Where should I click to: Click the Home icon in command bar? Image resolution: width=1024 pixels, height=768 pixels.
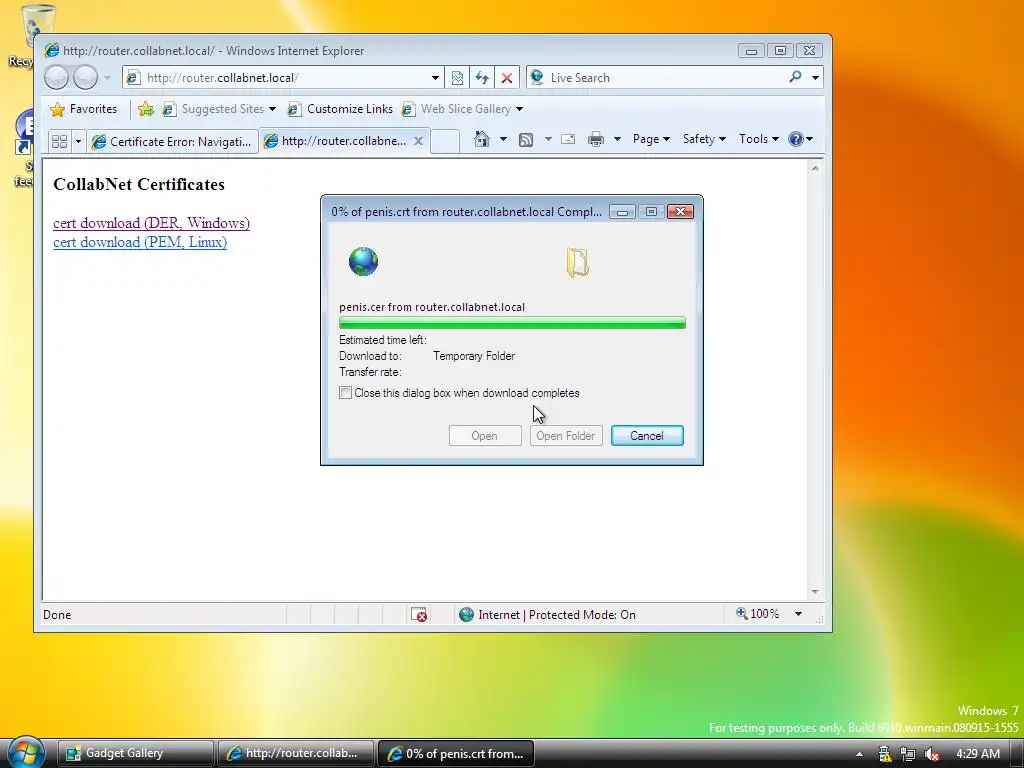pos(482,139)
